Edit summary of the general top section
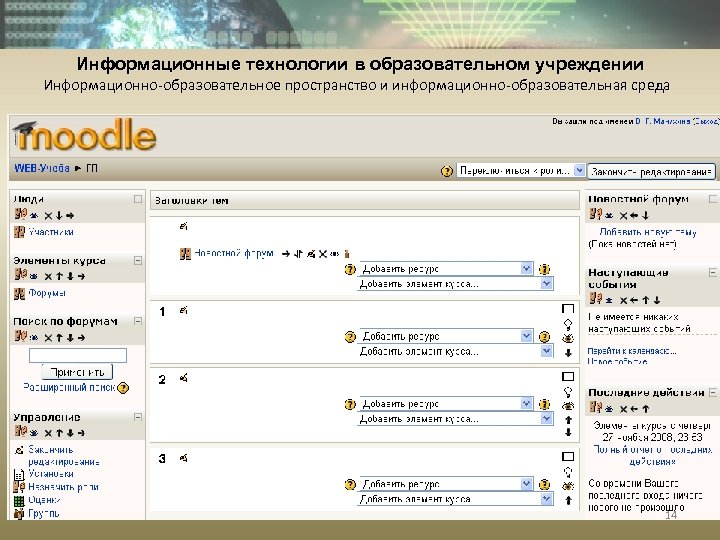The height and width of the screenshot is (540, 720). pyautogui.click(x=184, y=226)
